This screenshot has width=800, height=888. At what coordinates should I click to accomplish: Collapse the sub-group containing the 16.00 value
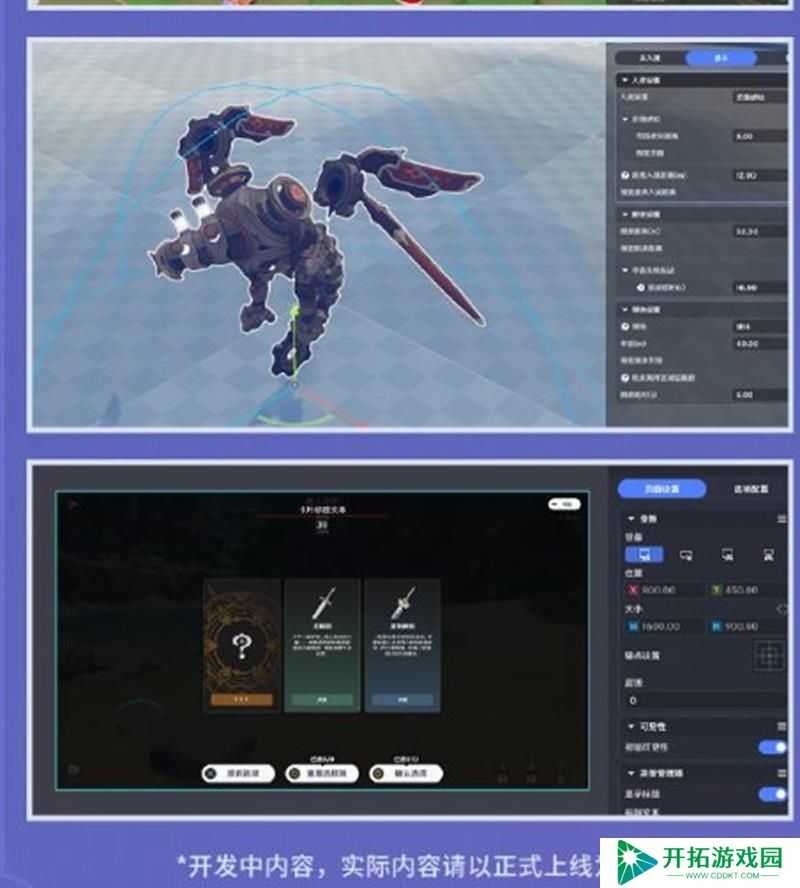pyautogui.click(x=625, y=270)
